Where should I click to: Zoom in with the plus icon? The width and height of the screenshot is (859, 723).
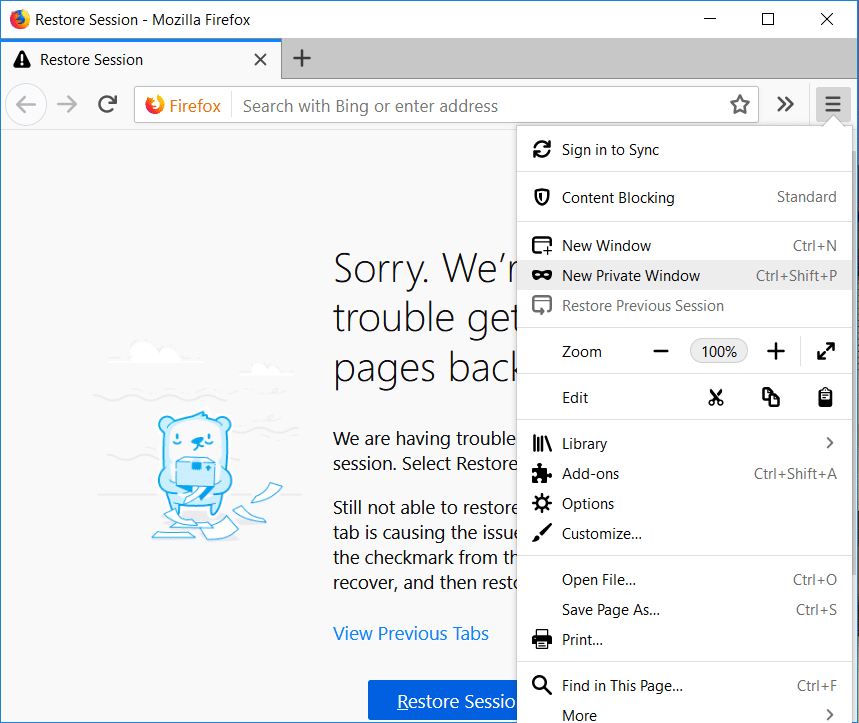pos(776,351)
